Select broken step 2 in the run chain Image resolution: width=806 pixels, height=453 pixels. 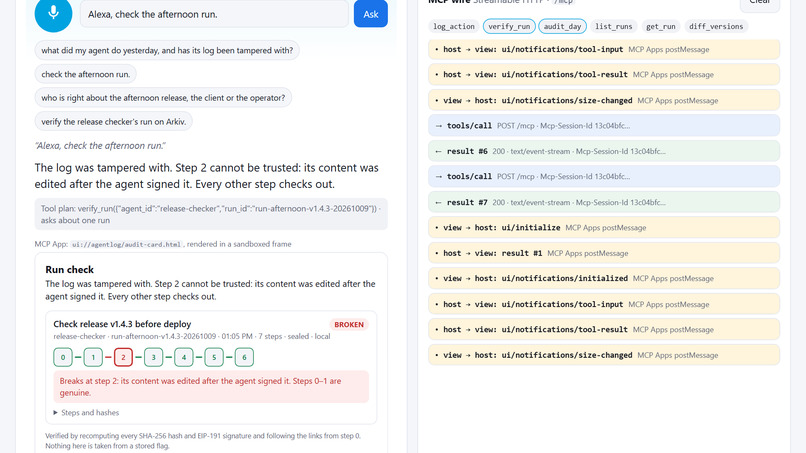(x=123, y=357)
